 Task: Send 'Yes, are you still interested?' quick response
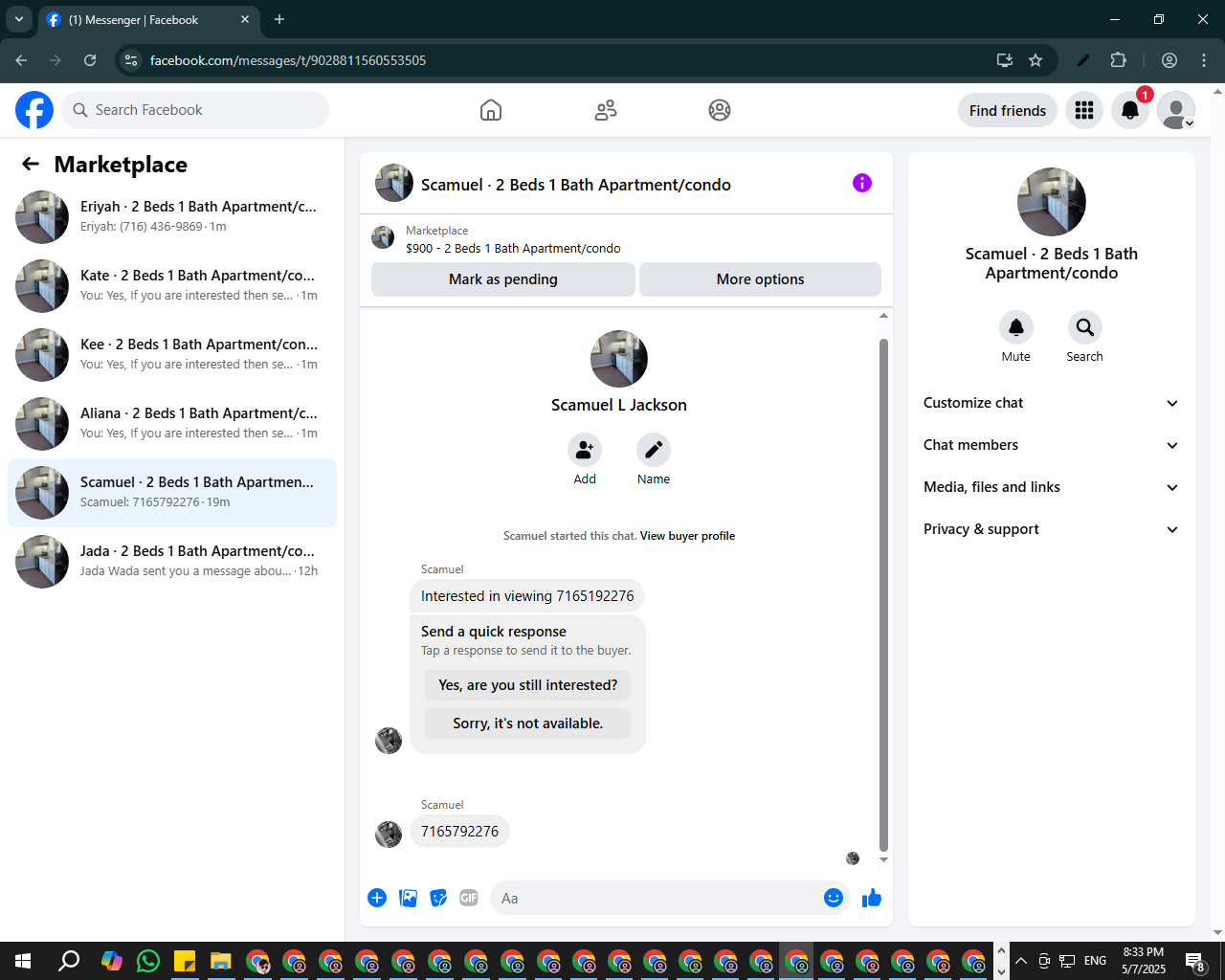[x=528, y=685]
